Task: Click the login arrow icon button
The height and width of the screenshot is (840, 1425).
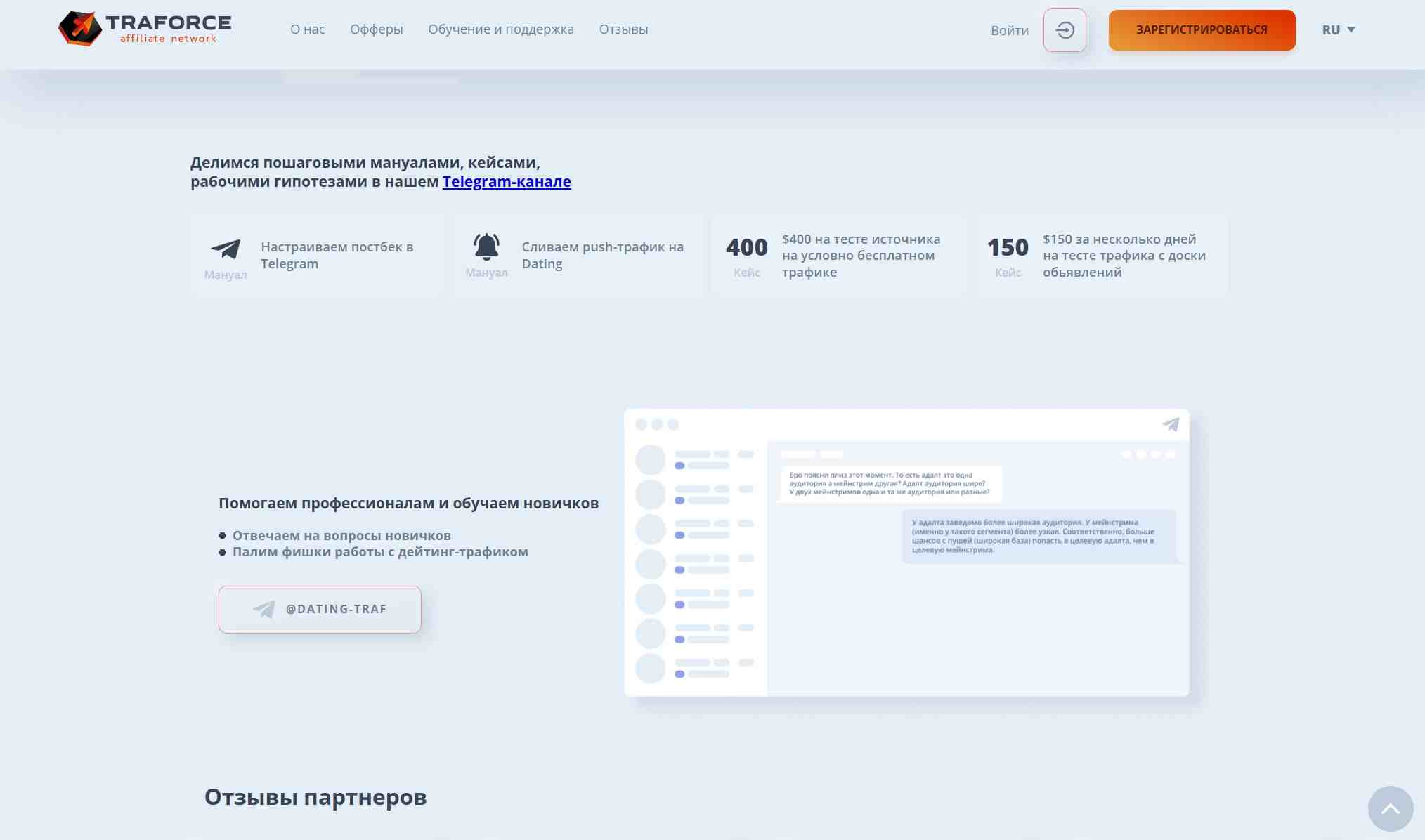Action: pos(1065,30)
